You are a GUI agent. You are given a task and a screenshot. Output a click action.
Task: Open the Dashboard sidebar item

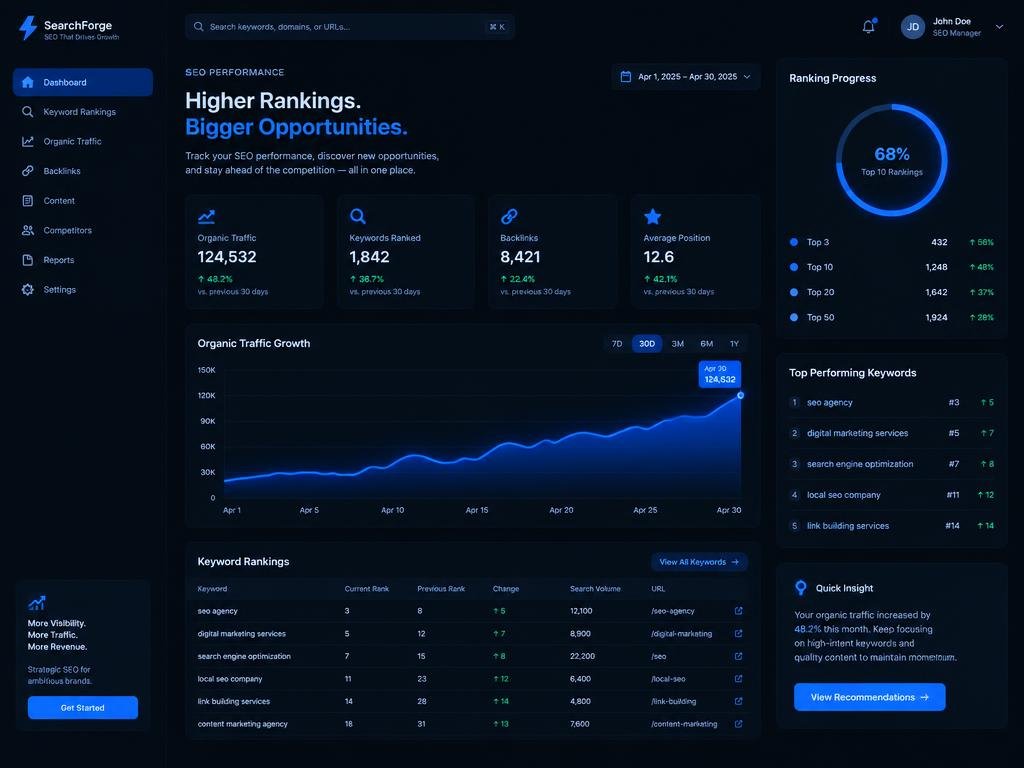click(x=83, y=82)
